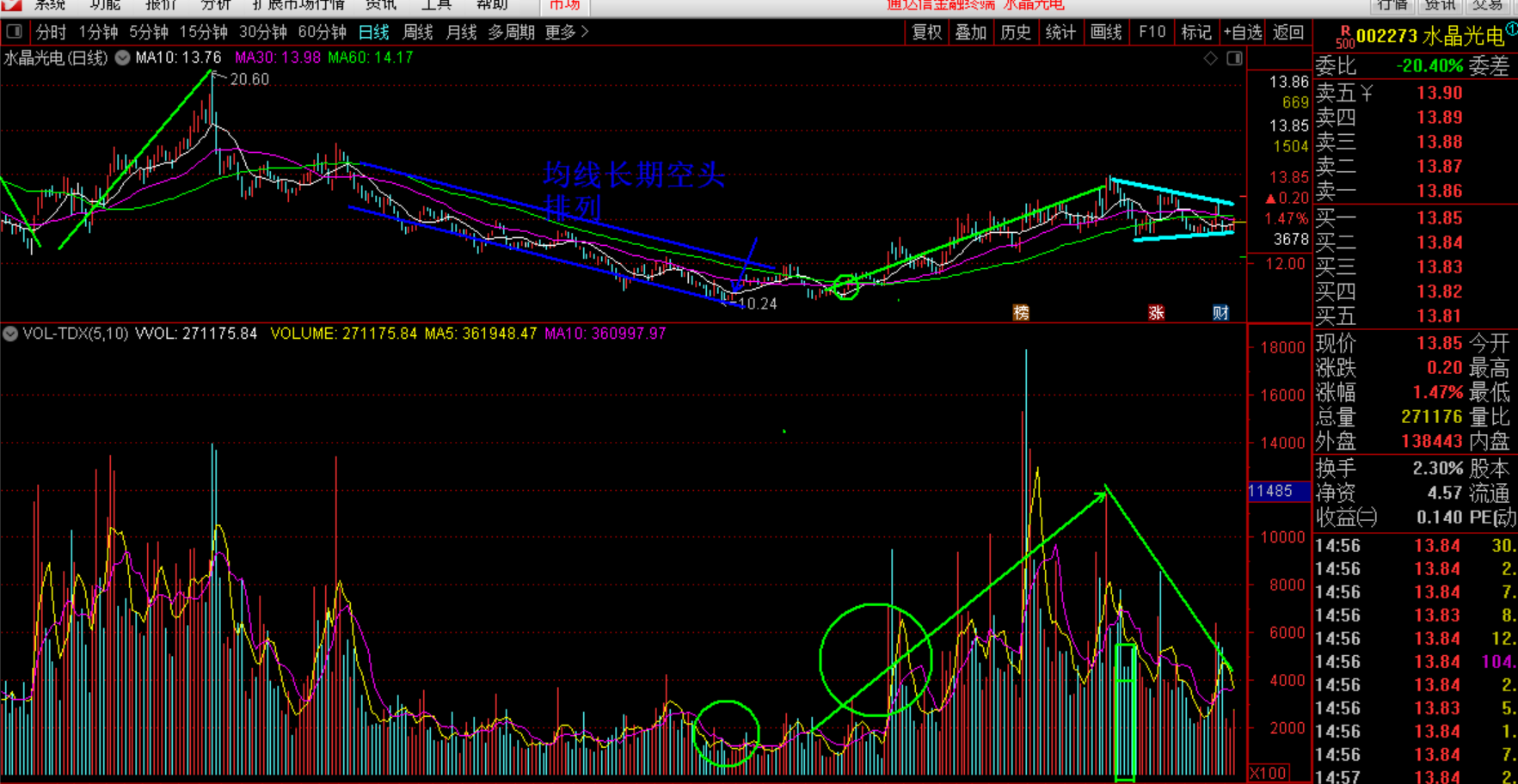Screen dimensions: 1518x784
Task: Click the circled 1 info icon
Action: point(1511,29)
